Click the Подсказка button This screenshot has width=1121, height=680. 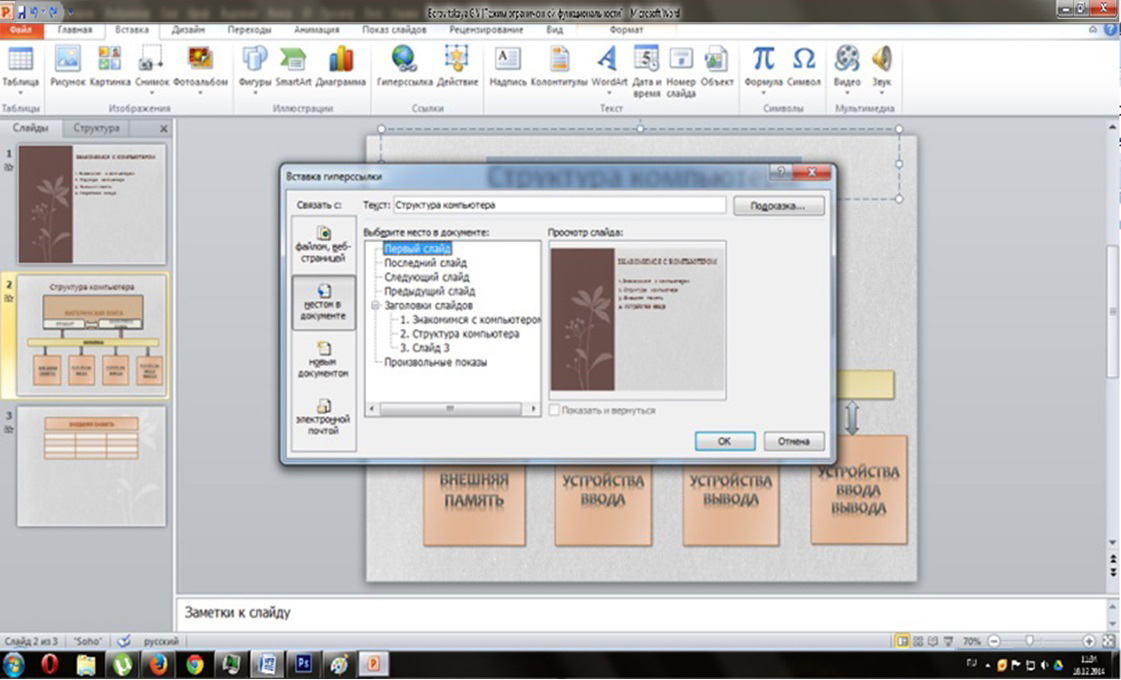click(779, 205)
